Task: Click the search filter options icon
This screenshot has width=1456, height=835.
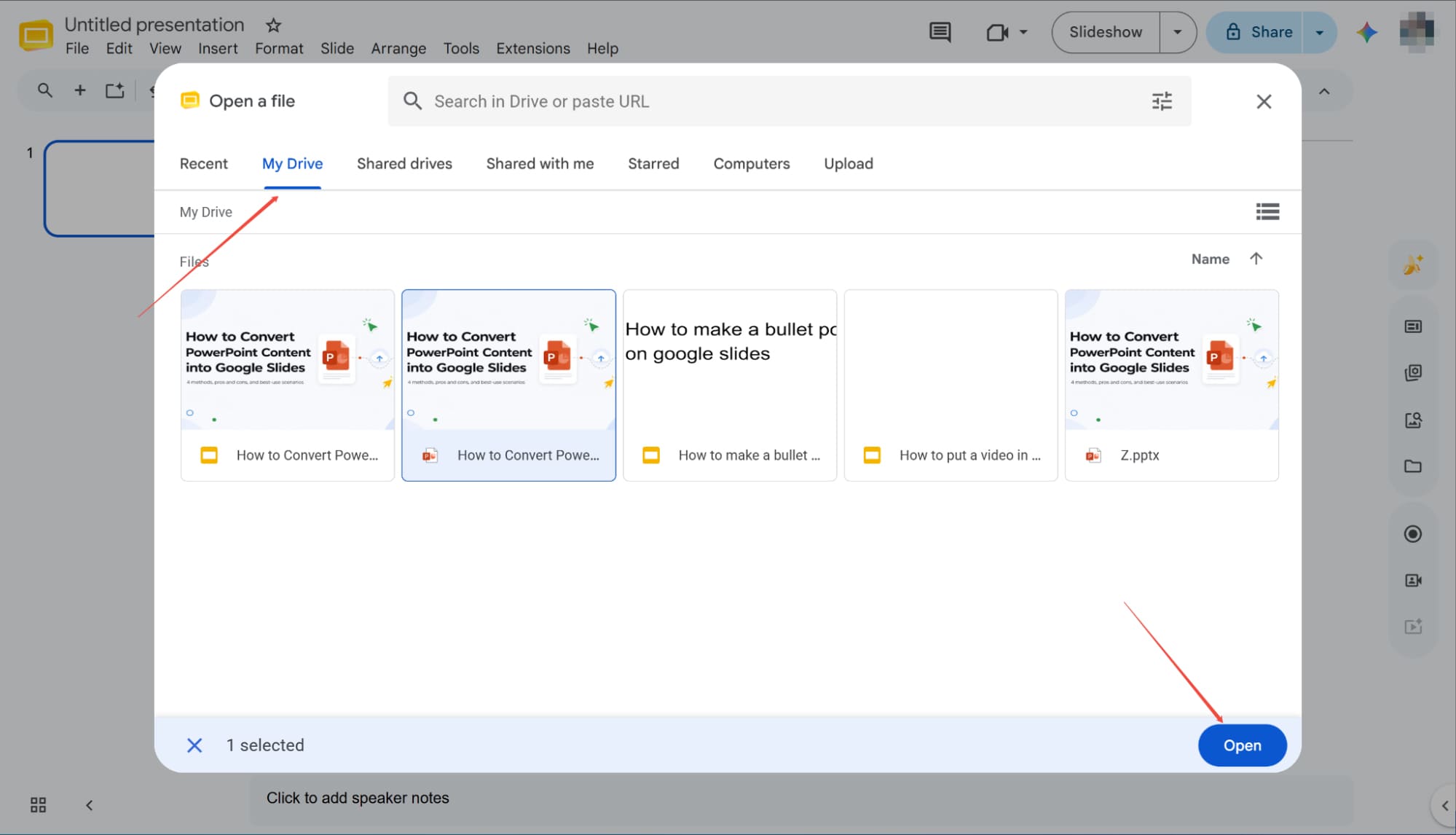Action: tap(1162, 101)
